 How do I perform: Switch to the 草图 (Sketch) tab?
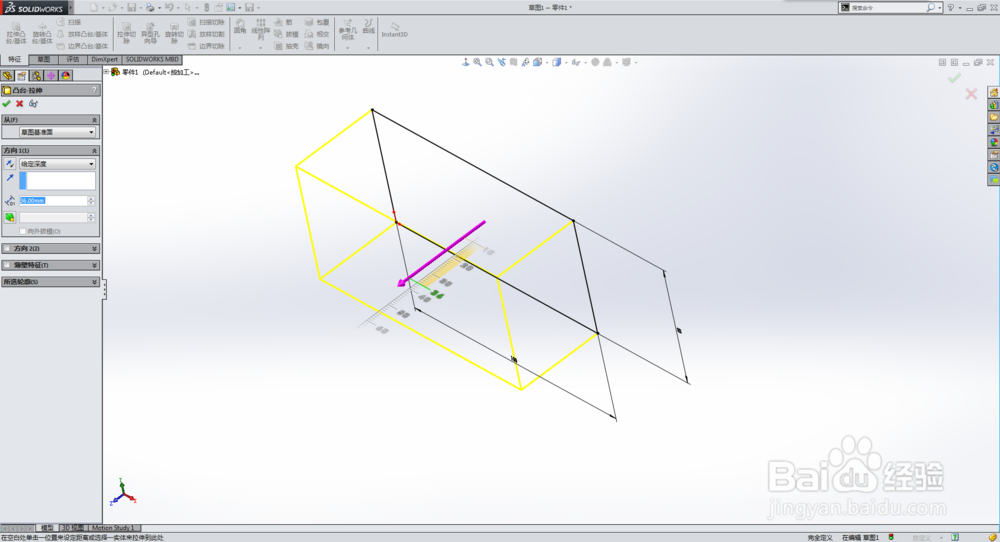coord(43,59)
